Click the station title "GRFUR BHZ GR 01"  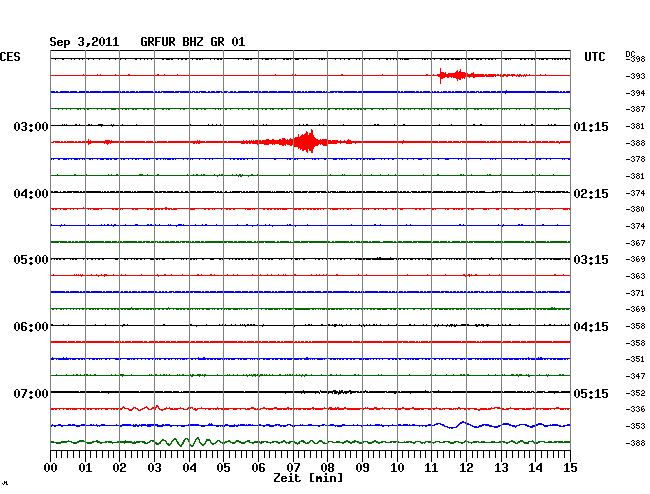[193, 42]
